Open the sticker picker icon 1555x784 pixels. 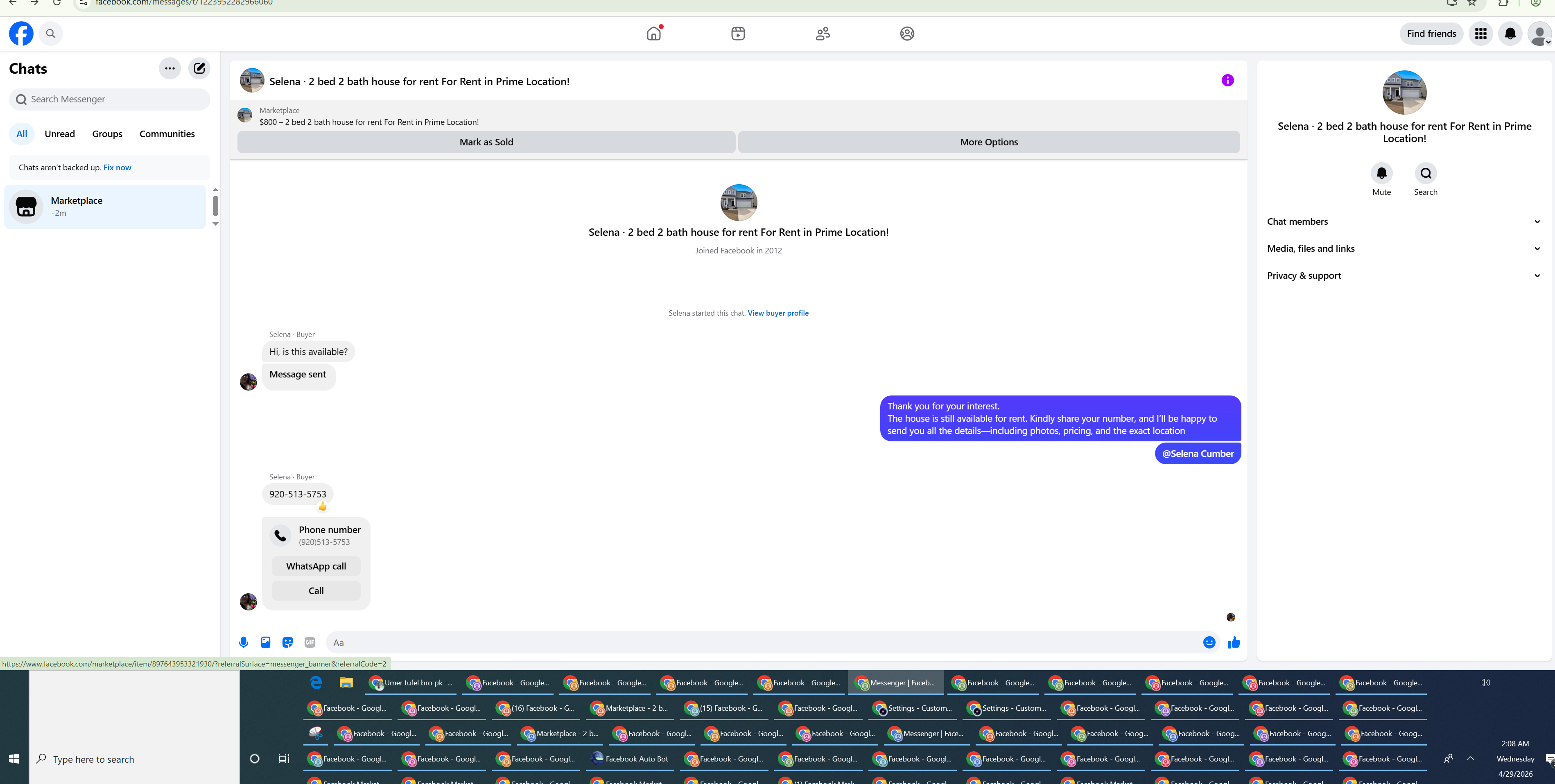(x=288, y=642)
